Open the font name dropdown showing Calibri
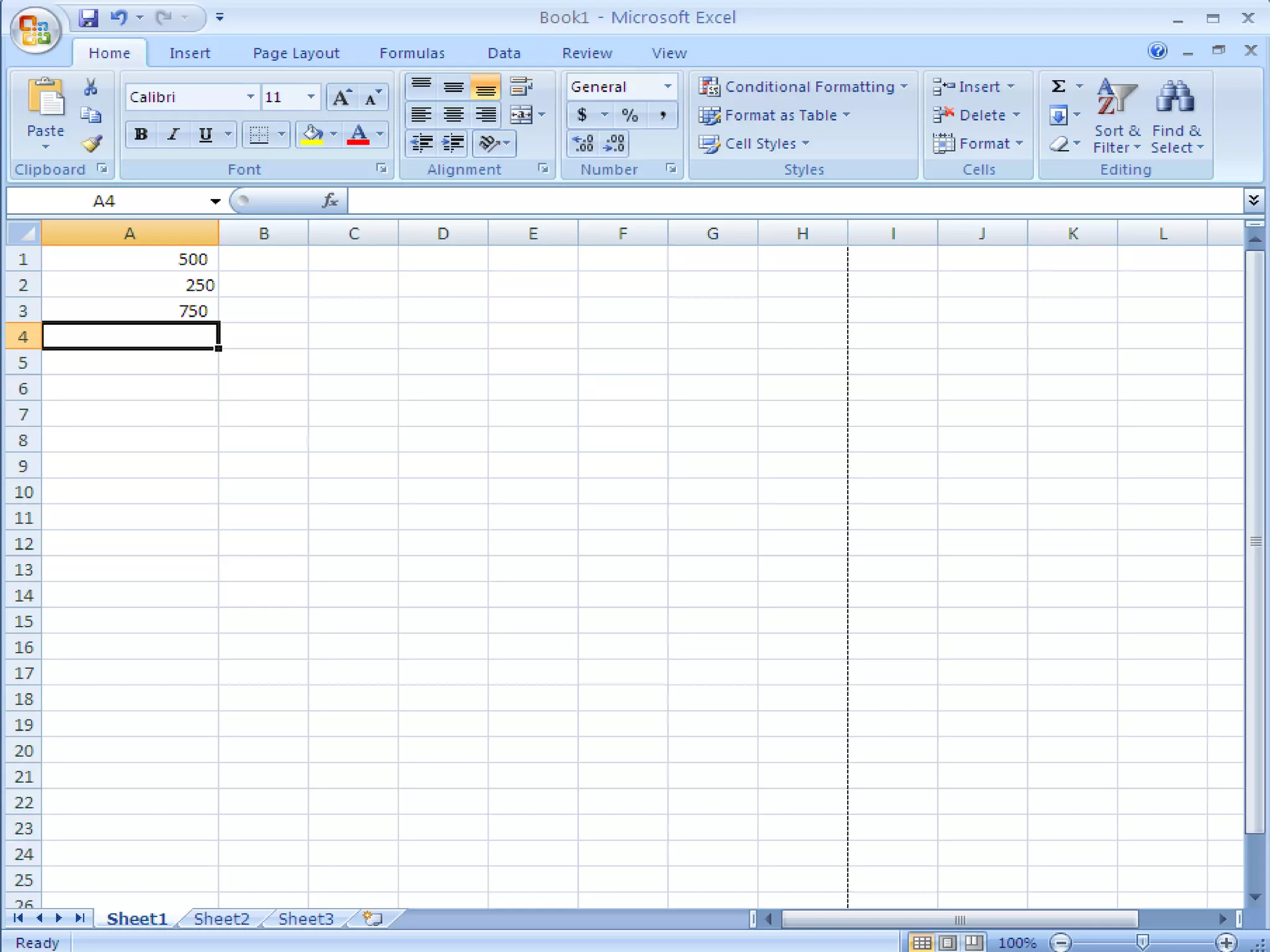Viewport: 1270px width, 952px height. (x=250, y=97)
